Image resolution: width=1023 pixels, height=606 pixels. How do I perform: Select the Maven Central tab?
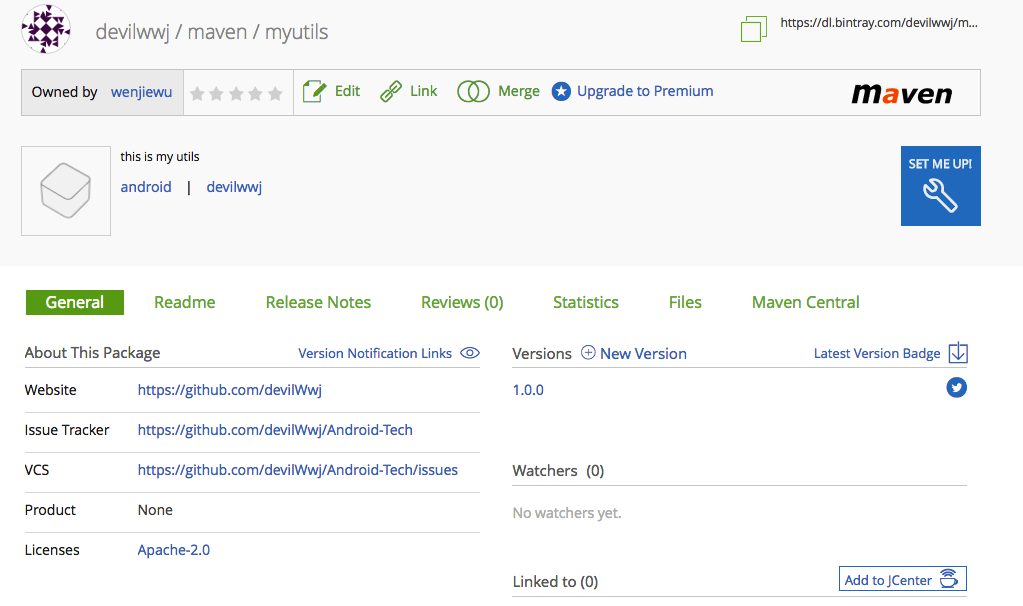(805, 302)
